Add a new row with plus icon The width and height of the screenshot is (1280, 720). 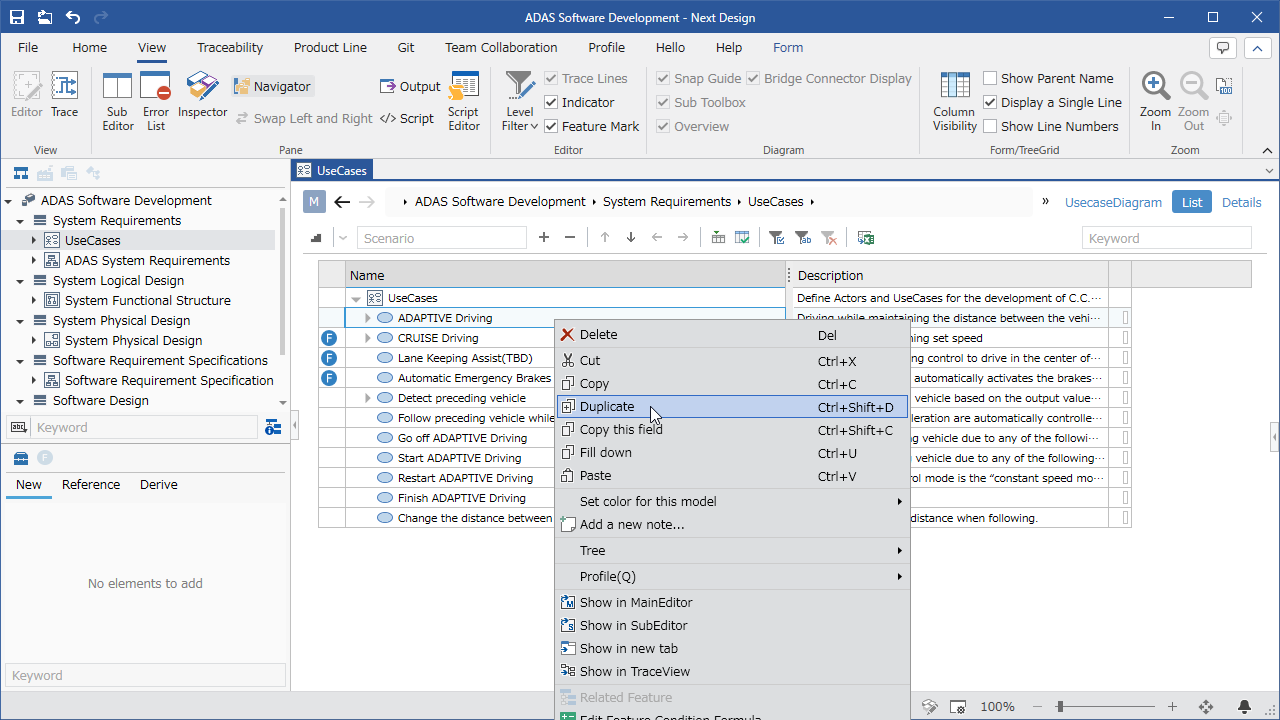point(544,238)
